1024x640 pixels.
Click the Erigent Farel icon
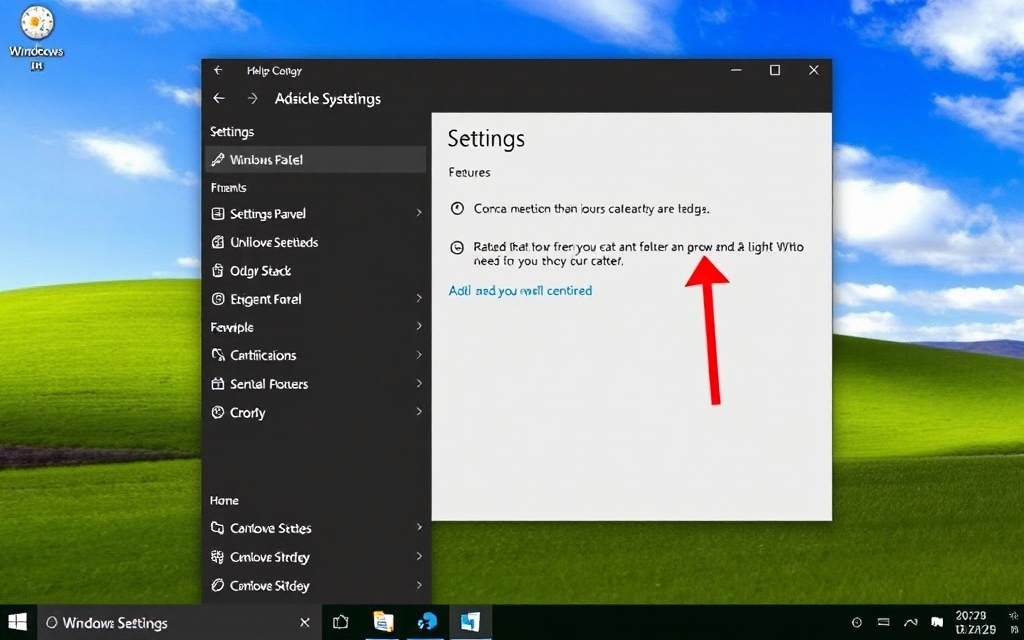coord(217,299)
